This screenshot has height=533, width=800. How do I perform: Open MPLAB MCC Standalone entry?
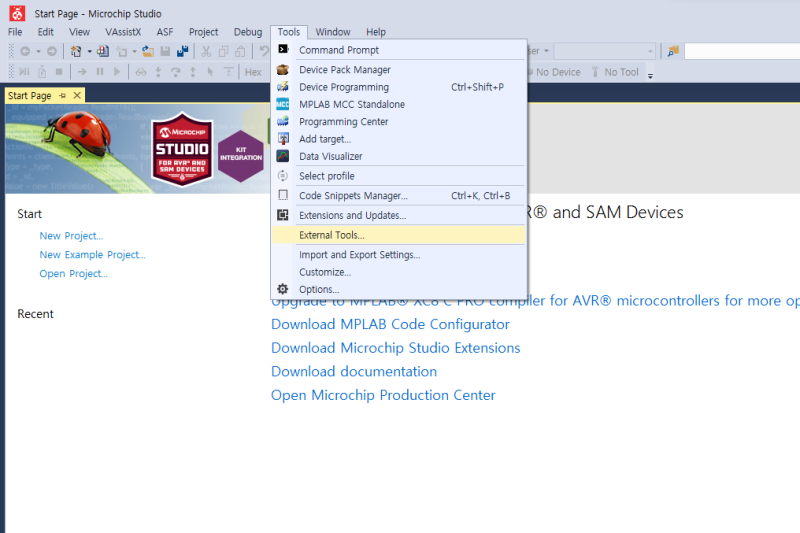(351, 104)
